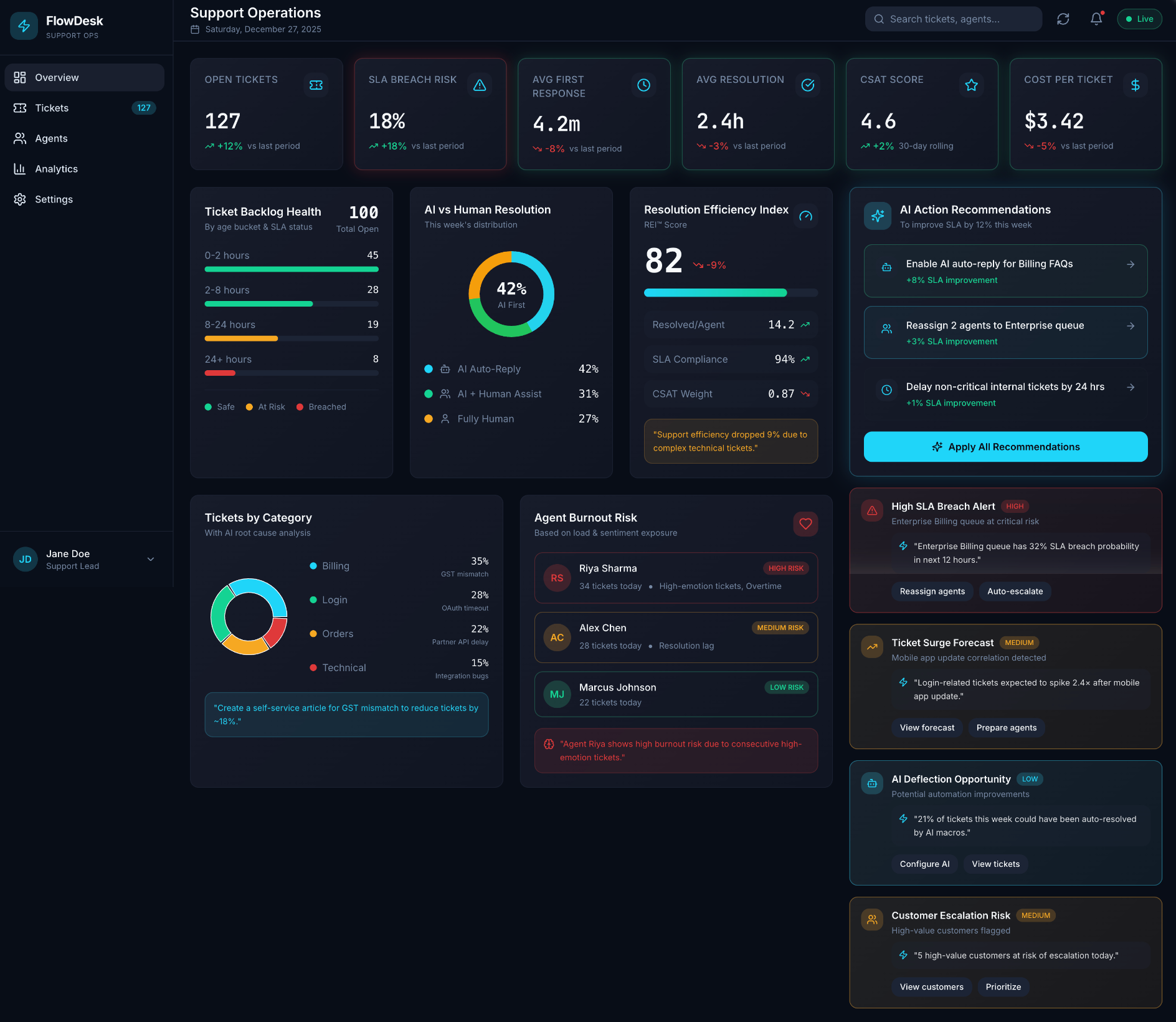
Task: Click the SLA Compliance metric row
Action: click(731, 360)
